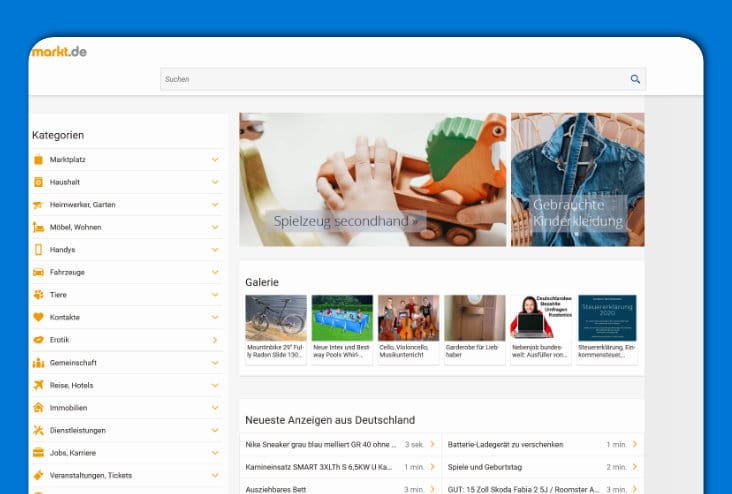Click the Gebrauchte Kinderkleidung banner
This screenshot has height=494, width=732.
[x=578, y=212]
